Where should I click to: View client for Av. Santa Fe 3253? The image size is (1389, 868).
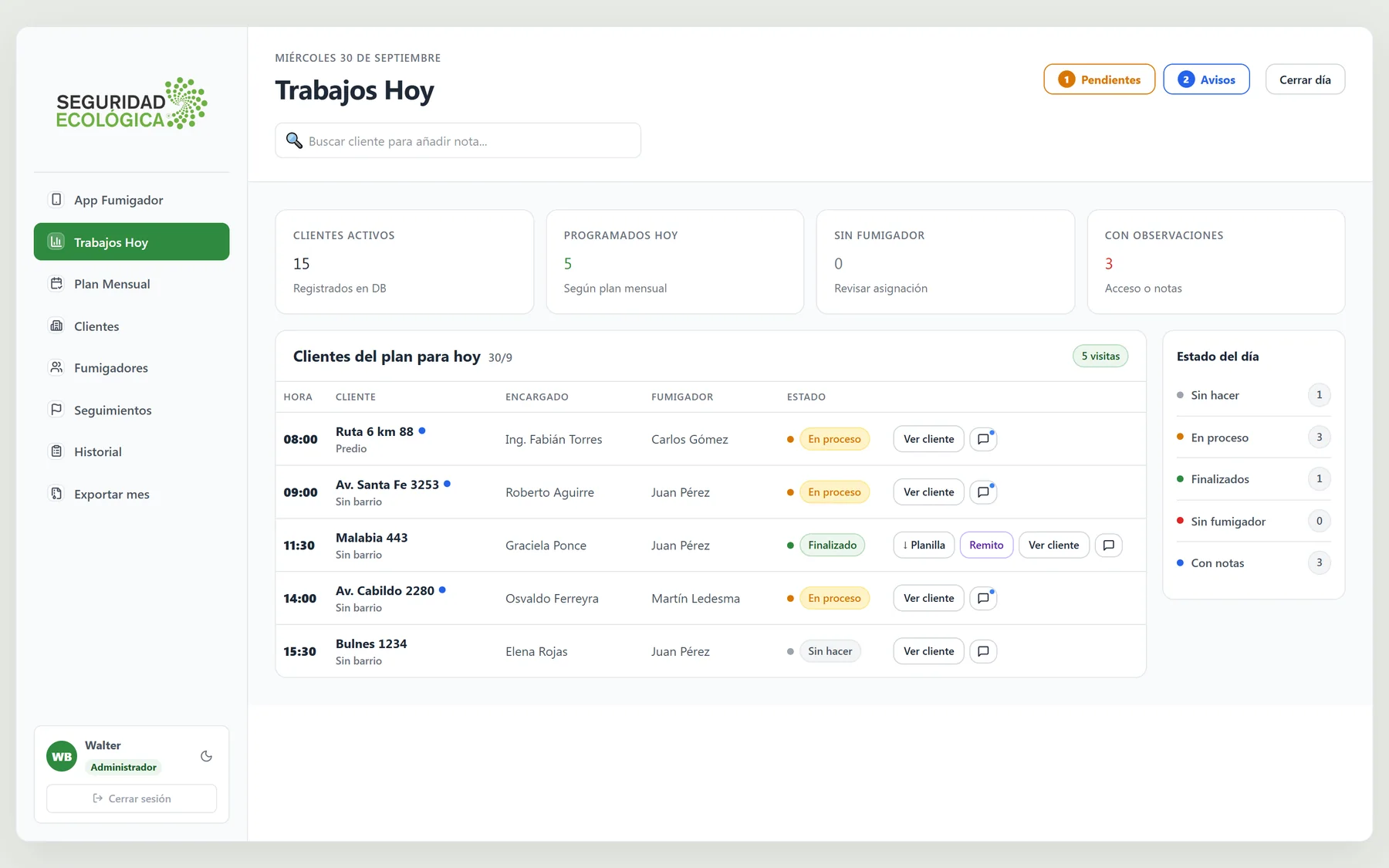pos(928,492)
